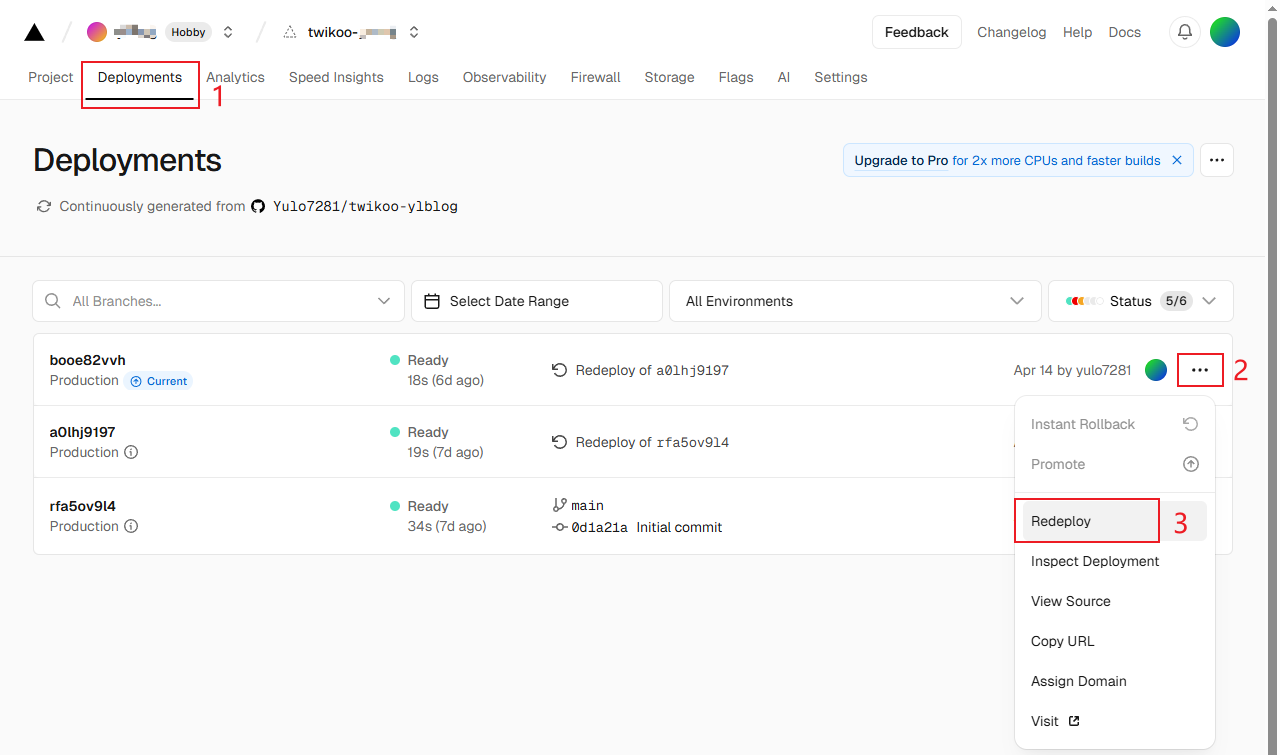Click the info icon next to a0lhj9197 Production

tap(131, 452)
